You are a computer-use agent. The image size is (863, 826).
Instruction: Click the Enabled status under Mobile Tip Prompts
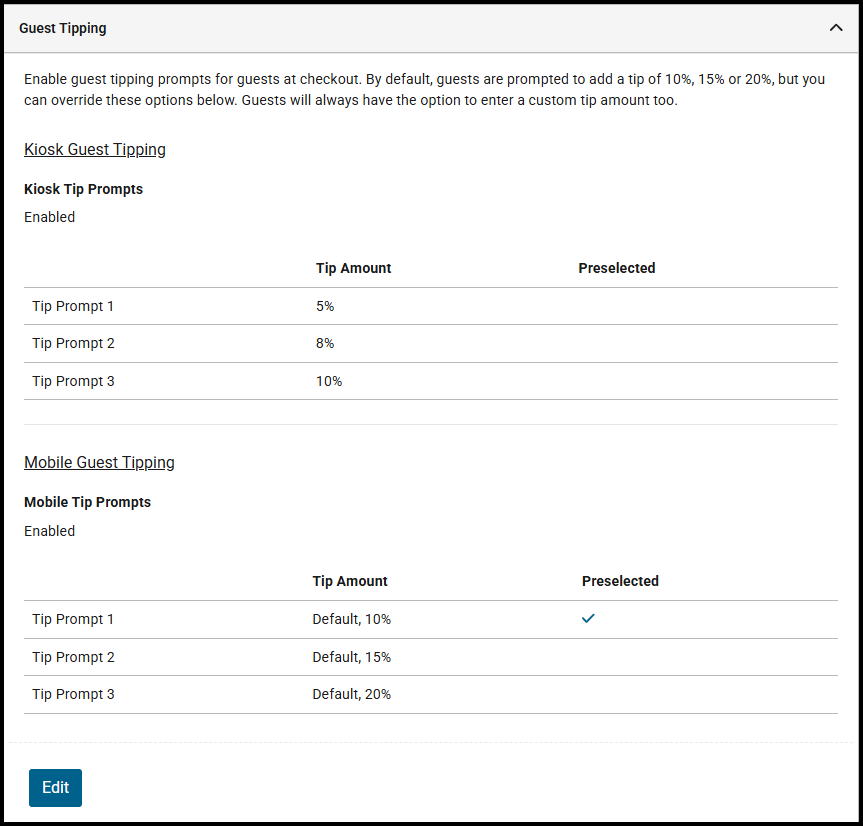(50, 531)
